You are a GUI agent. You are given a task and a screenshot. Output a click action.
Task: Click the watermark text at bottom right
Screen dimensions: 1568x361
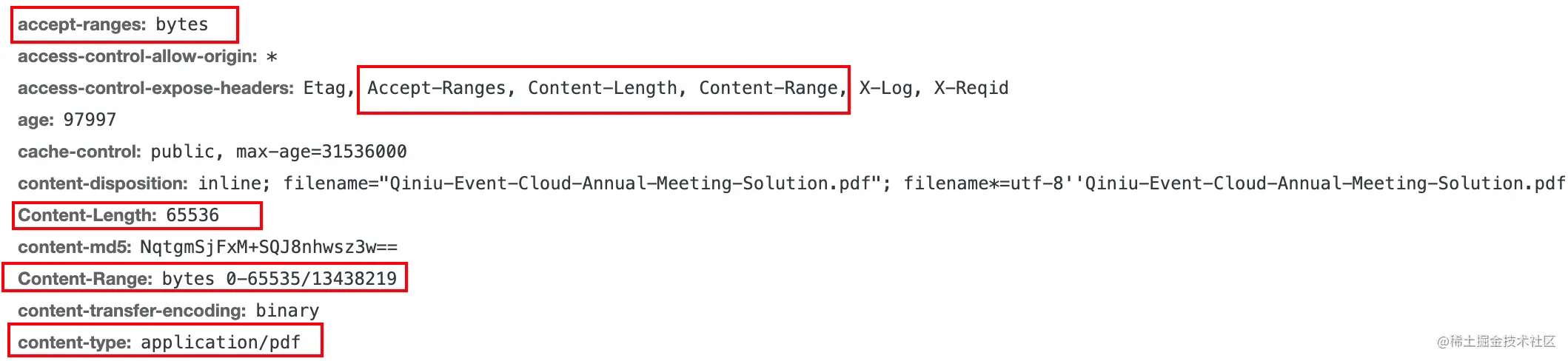1496,341
